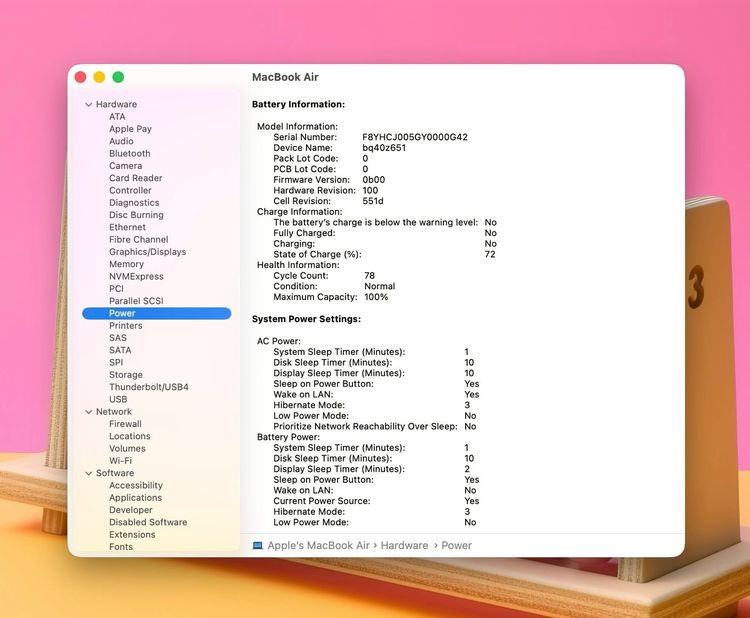Click the yellow minimize button
This screenshot has height=618, width=750.
pos(99,77)
